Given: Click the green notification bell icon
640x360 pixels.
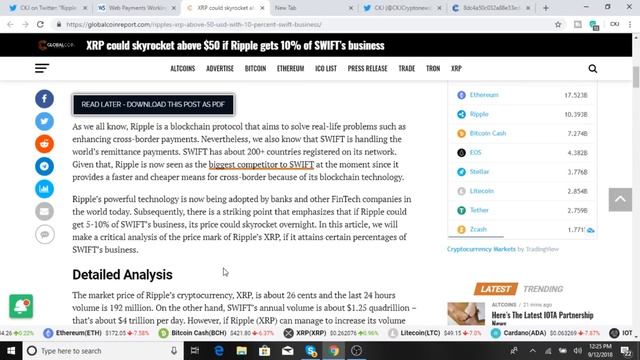Looking at the screenshot, I should click(21, 306).
